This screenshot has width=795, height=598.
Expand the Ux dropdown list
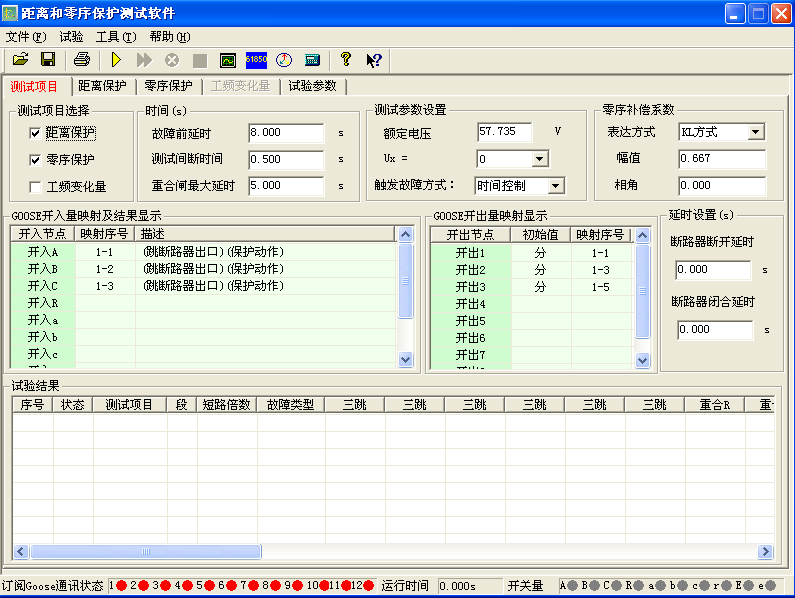[x=539, y=159]
